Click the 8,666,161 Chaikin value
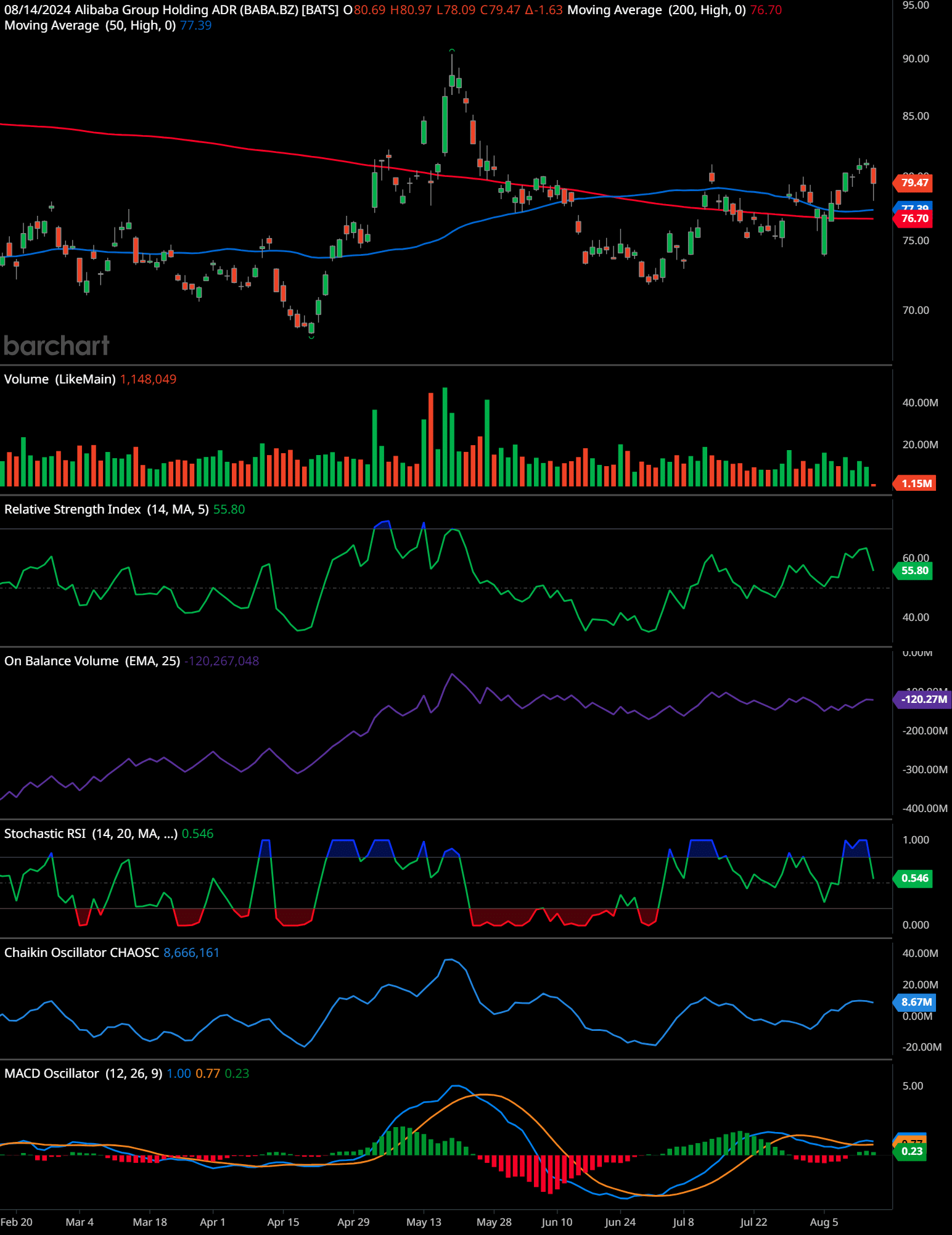Screen dimensions: 952x1235 (x=191, y=953)
